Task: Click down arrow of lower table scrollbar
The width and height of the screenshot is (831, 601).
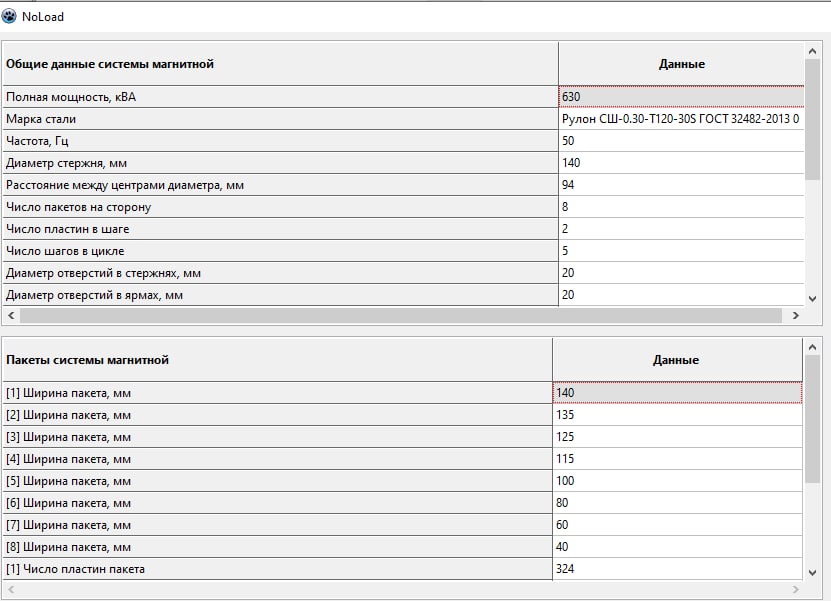Action: coord(812,572)
